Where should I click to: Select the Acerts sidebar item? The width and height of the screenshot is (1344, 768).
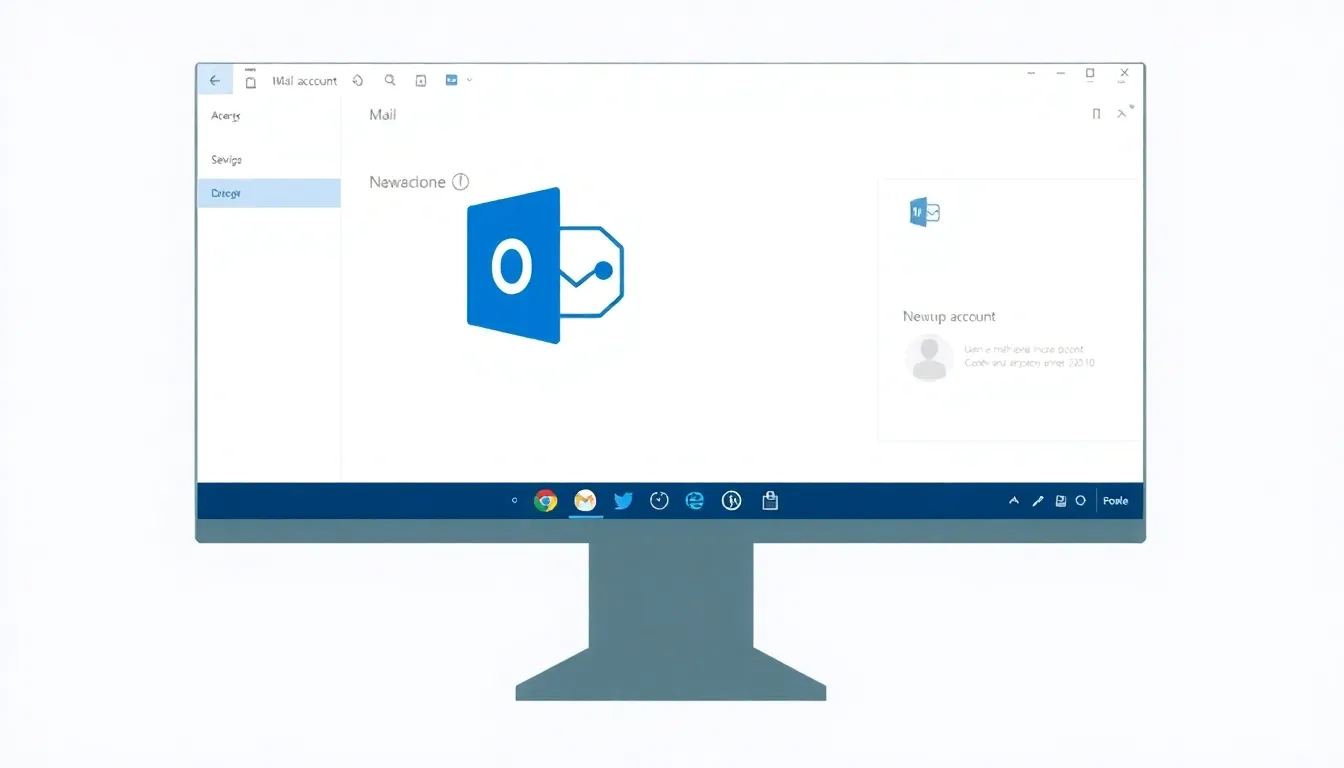tap(226, 116)
